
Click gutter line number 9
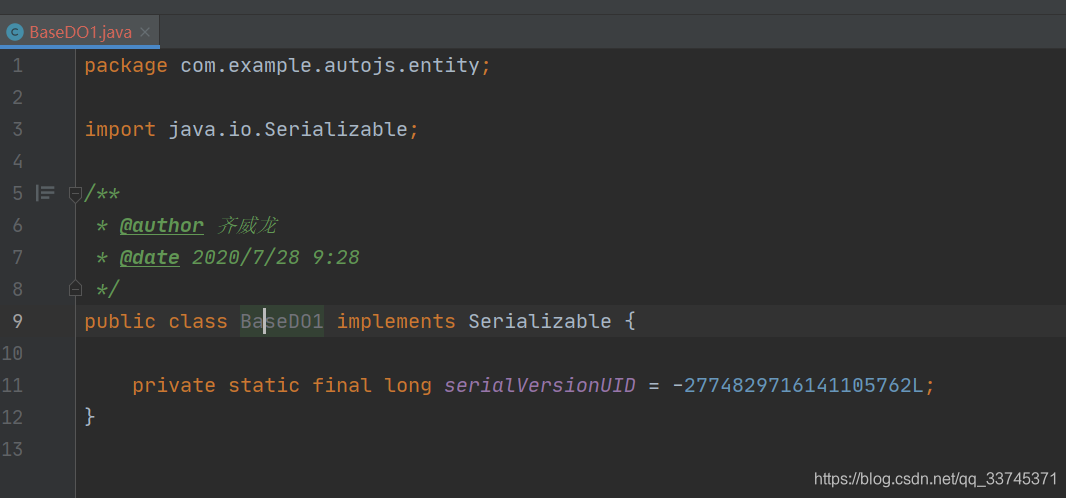17,321
